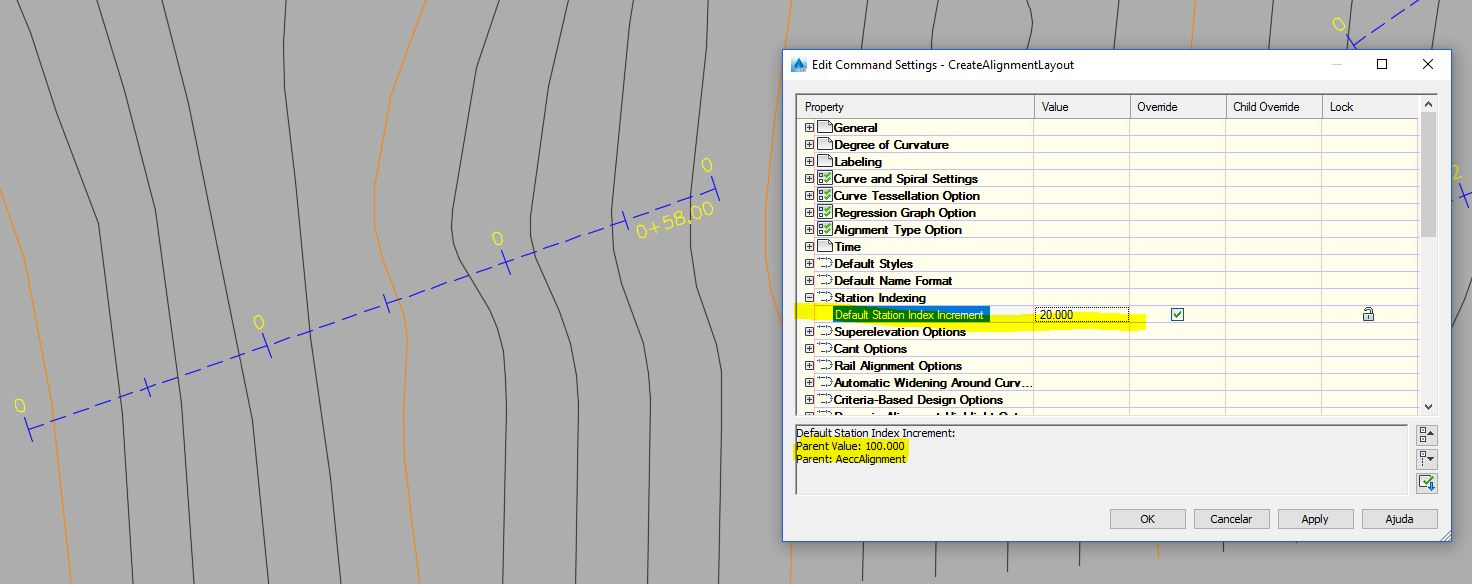The image size is (1472, 584).
Task: Click the green checkmark with blue arrow icon
Action: point(1427,483)
